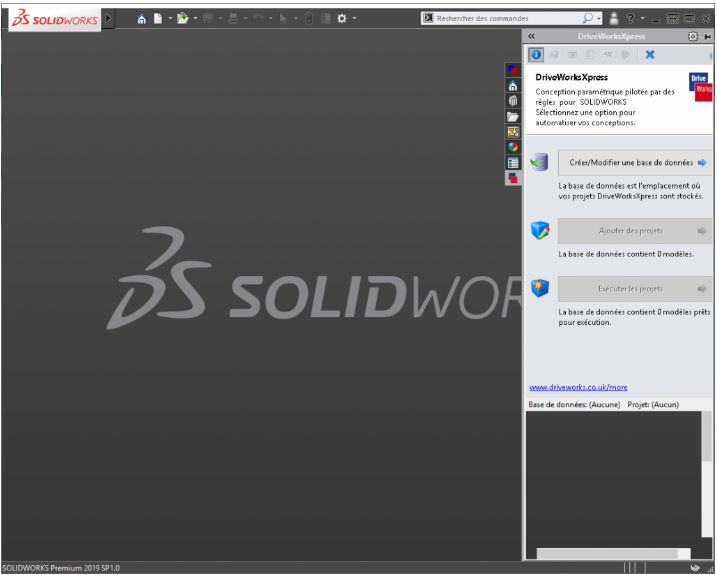717x575 pixels.
Task: Click the magnifier icon in the search box
Action: point(588,18)
